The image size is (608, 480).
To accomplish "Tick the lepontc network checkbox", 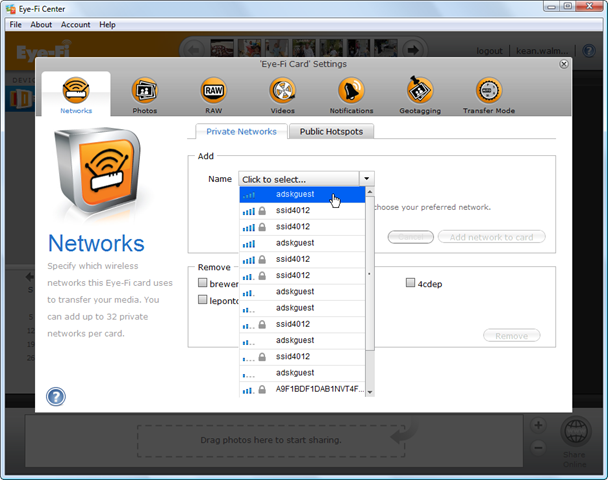I will 203,299.
